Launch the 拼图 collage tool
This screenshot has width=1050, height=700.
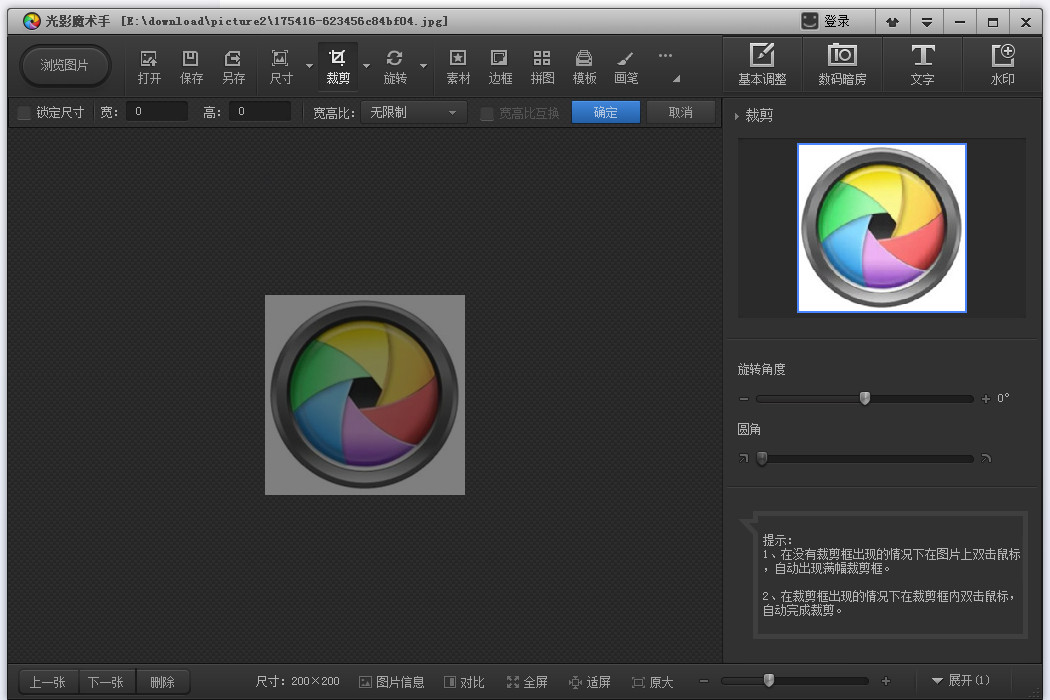[542, 67]
